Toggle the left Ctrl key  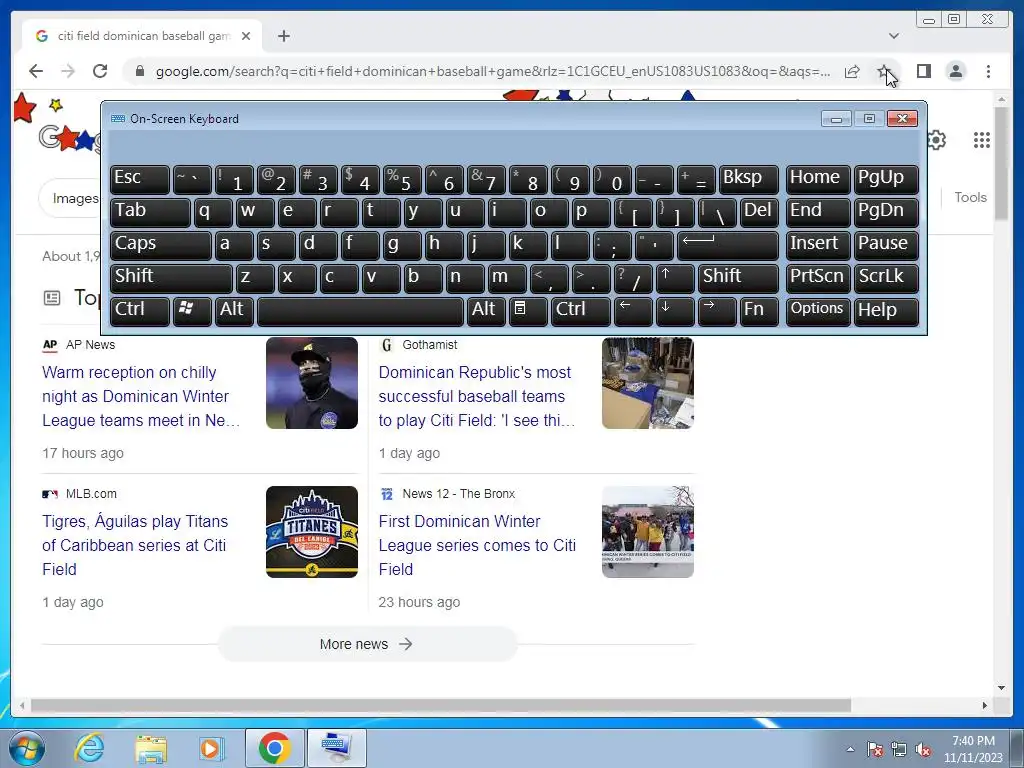click(x=140, y=310)
